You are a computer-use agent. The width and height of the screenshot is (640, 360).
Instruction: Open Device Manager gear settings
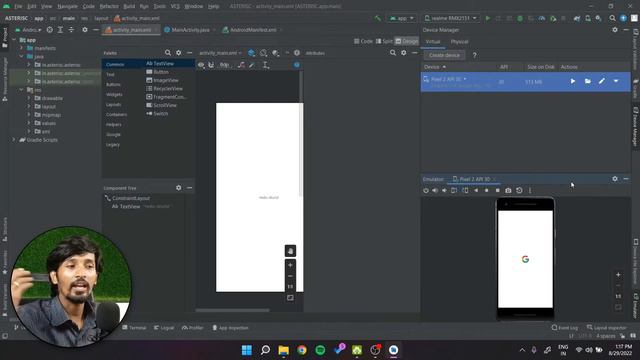(x=615, y=30)
